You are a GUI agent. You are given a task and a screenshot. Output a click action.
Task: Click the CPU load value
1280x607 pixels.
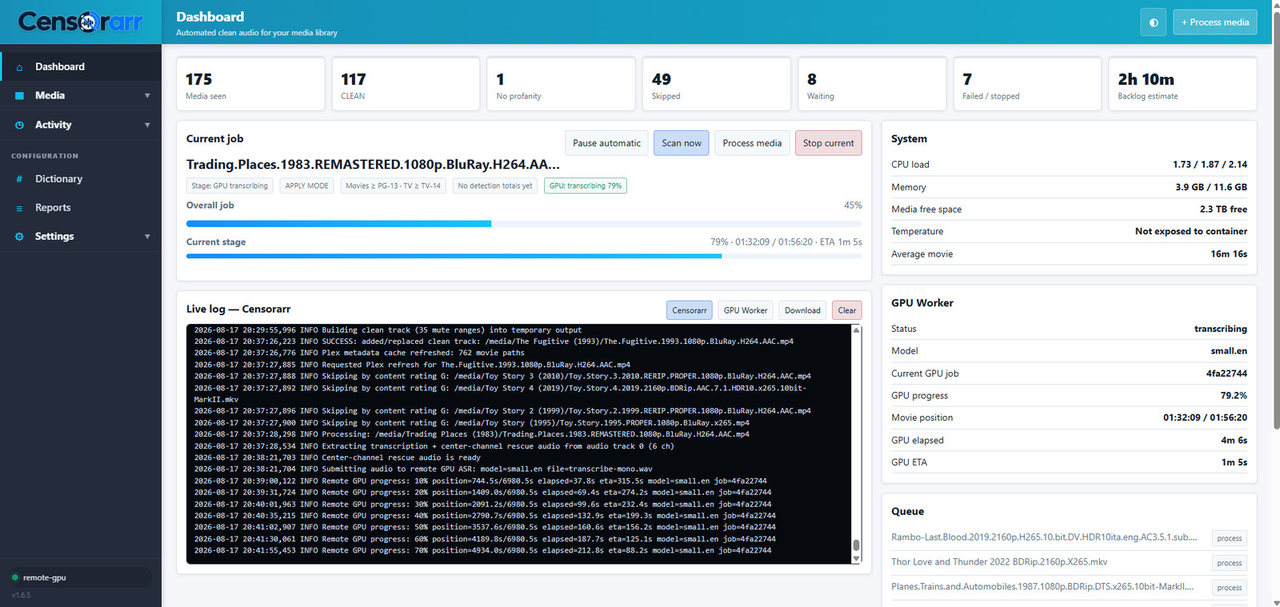coord(1210,164)
